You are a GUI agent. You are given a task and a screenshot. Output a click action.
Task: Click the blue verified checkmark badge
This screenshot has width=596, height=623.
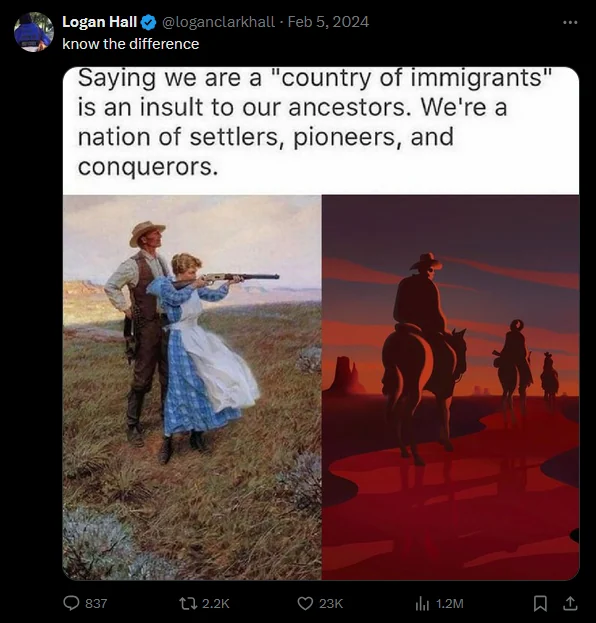(149, 23)
